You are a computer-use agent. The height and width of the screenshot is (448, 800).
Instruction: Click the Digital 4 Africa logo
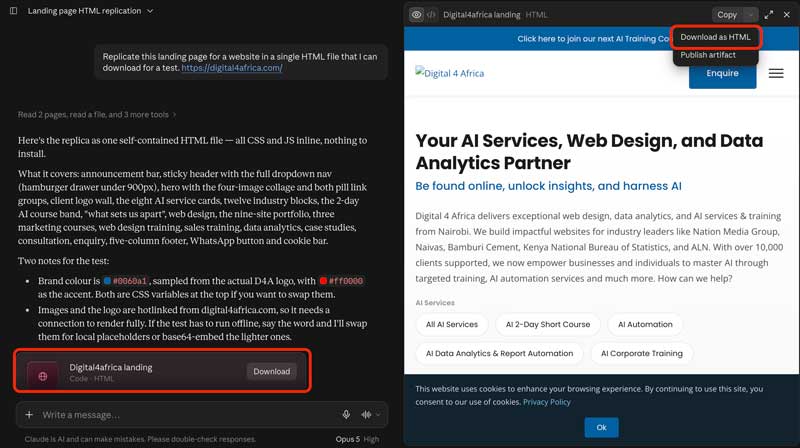pos(449,73)
